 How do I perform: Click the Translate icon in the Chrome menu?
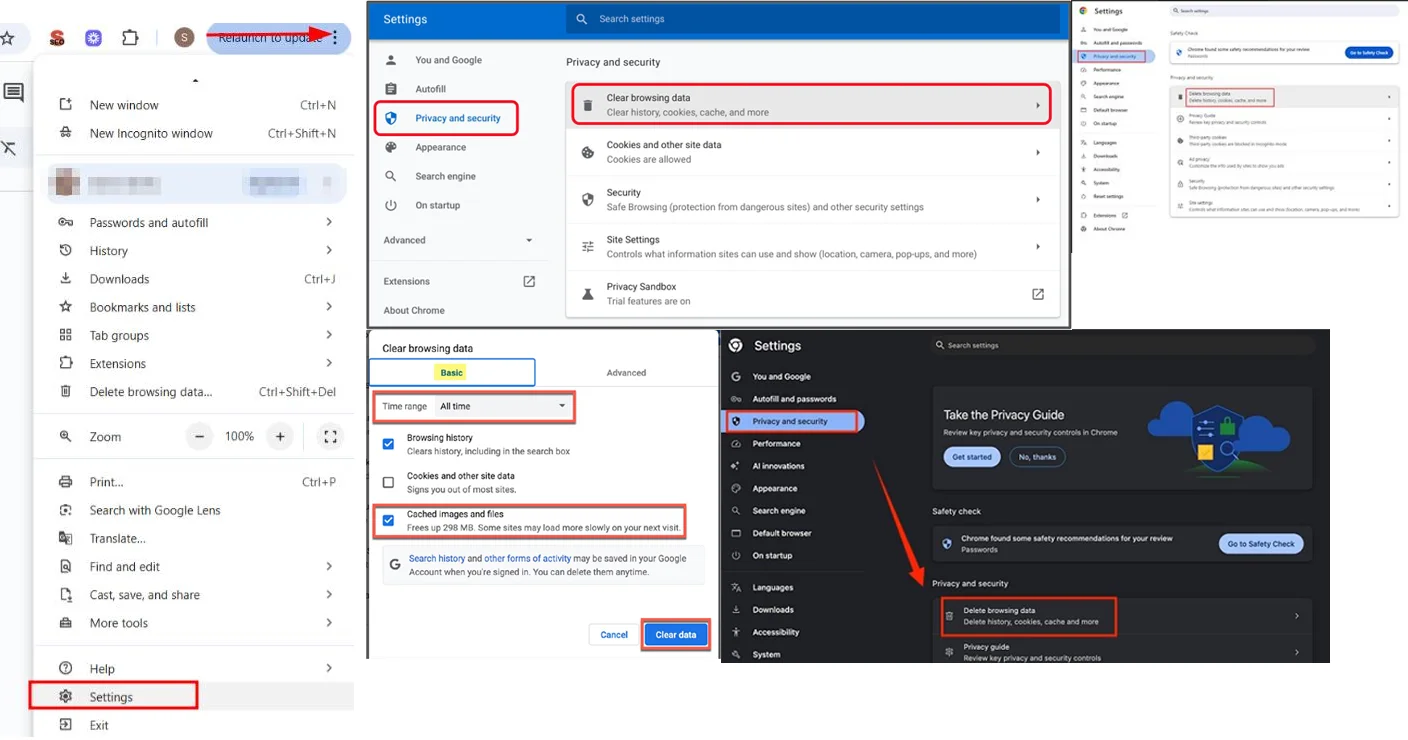coord(66,538)
